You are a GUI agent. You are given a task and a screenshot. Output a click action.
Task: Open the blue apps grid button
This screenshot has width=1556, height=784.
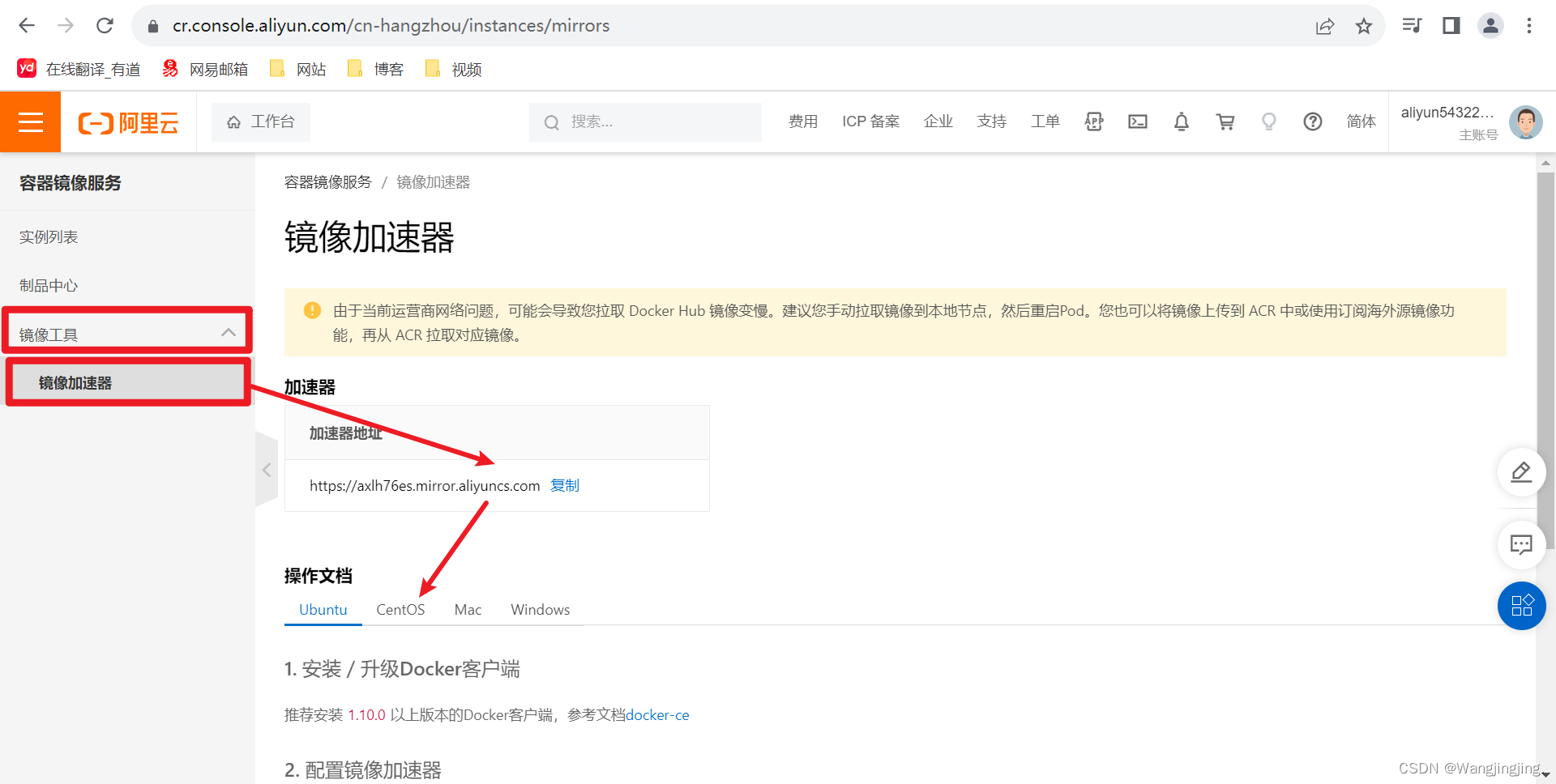pyautogui.click(x=1521, y=606)
